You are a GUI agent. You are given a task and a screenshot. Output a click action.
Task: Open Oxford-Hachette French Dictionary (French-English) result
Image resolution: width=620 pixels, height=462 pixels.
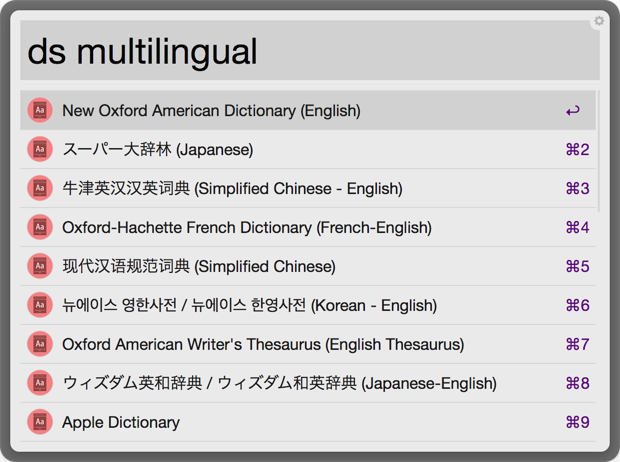pos(308,227)
